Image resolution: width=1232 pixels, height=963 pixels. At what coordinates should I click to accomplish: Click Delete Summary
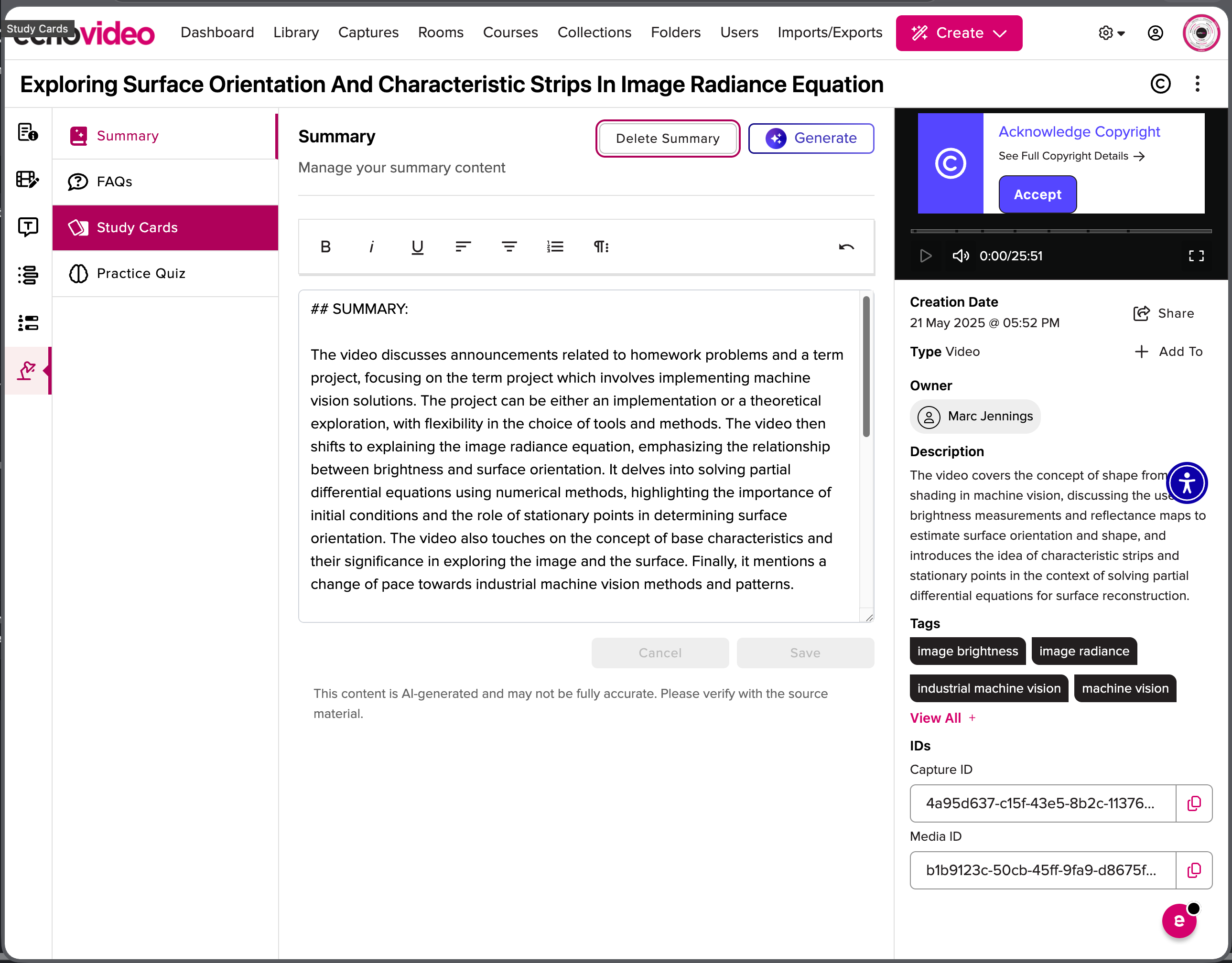tap(668, 139)
